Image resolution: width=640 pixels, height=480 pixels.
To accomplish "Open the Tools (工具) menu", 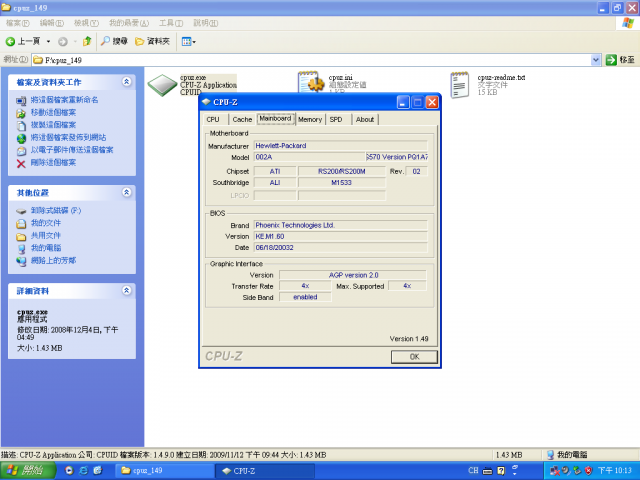I will (x=171, y=23).
